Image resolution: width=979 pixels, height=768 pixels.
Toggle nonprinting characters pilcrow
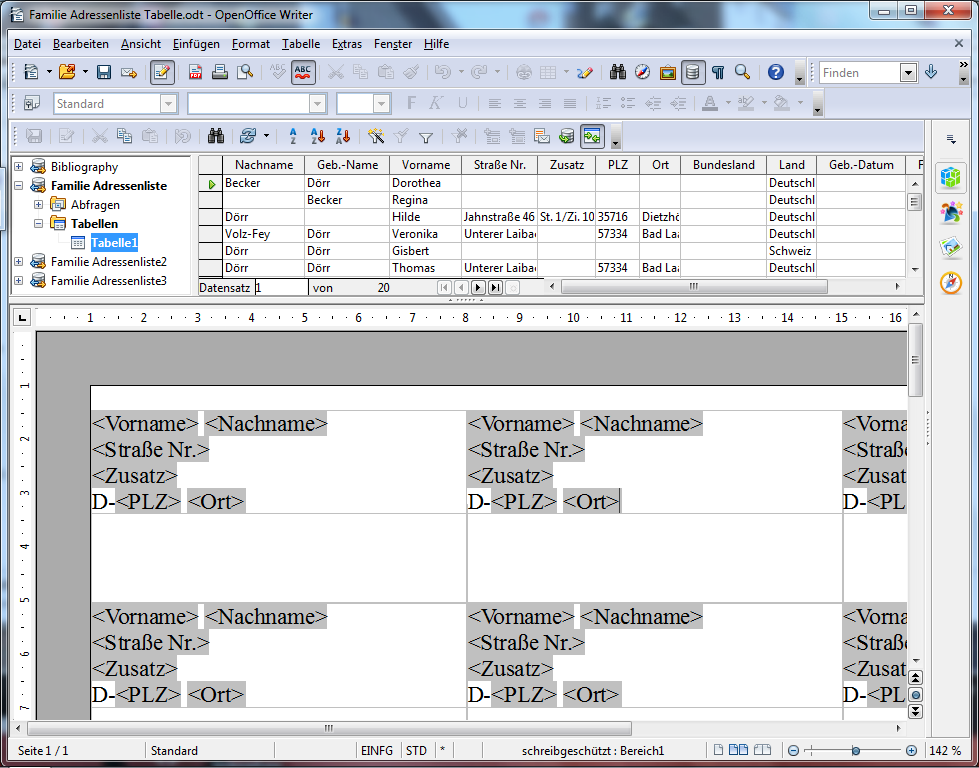point(717,72)
